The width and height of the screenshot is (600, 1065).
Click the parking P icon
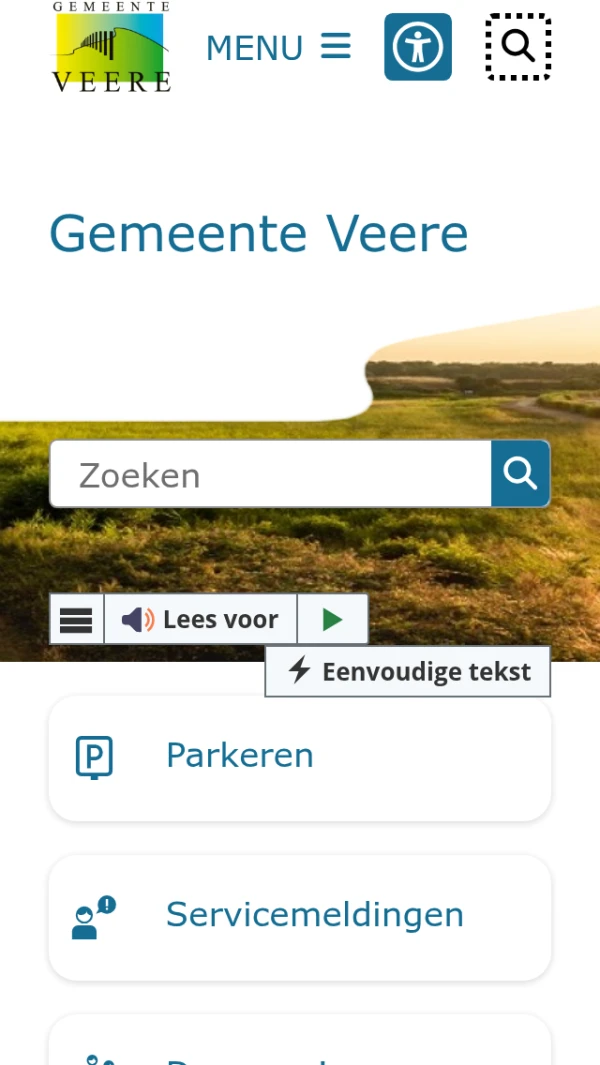94,757
